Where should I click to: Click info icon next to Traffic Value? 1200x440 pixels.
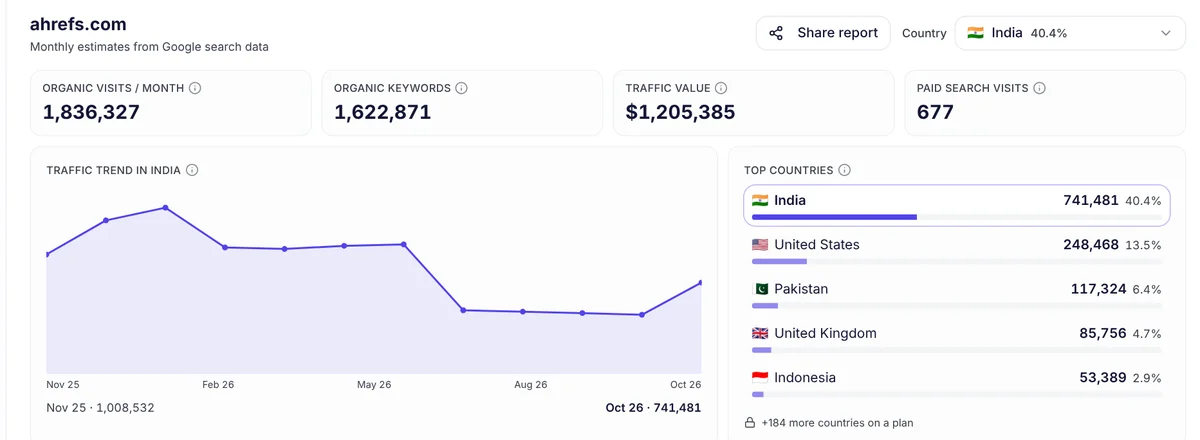pos(721,88)
